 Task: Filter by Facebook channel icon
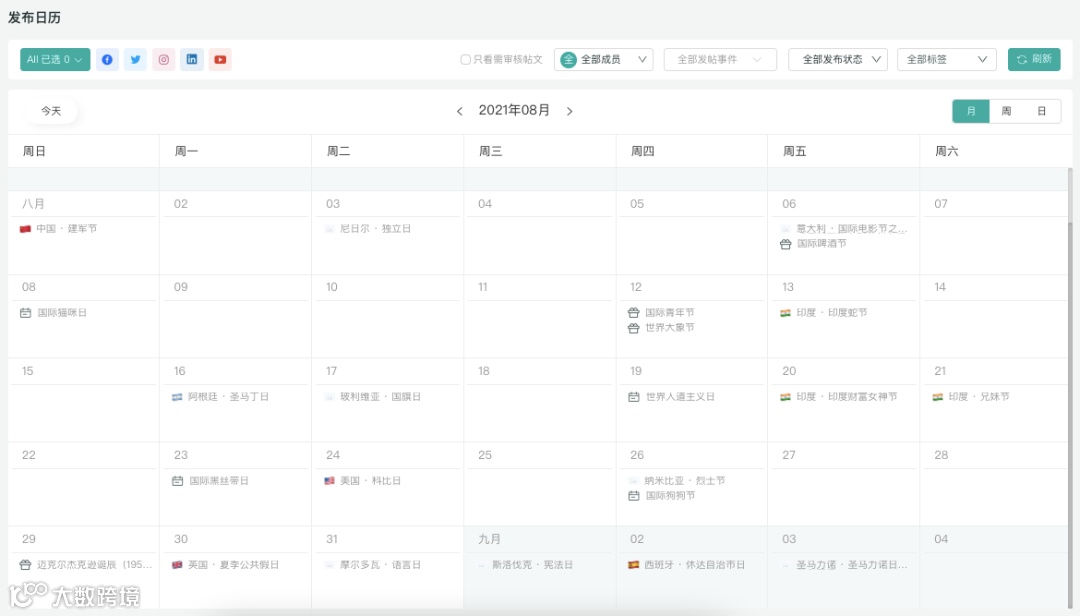point(107,60)
